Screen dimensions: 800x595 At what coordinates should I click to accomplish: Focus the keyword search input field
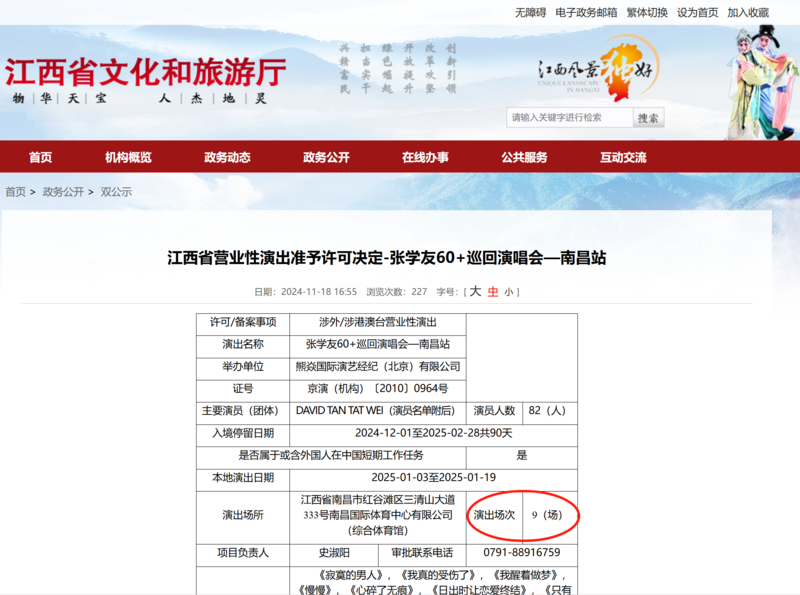pos(570,117)
